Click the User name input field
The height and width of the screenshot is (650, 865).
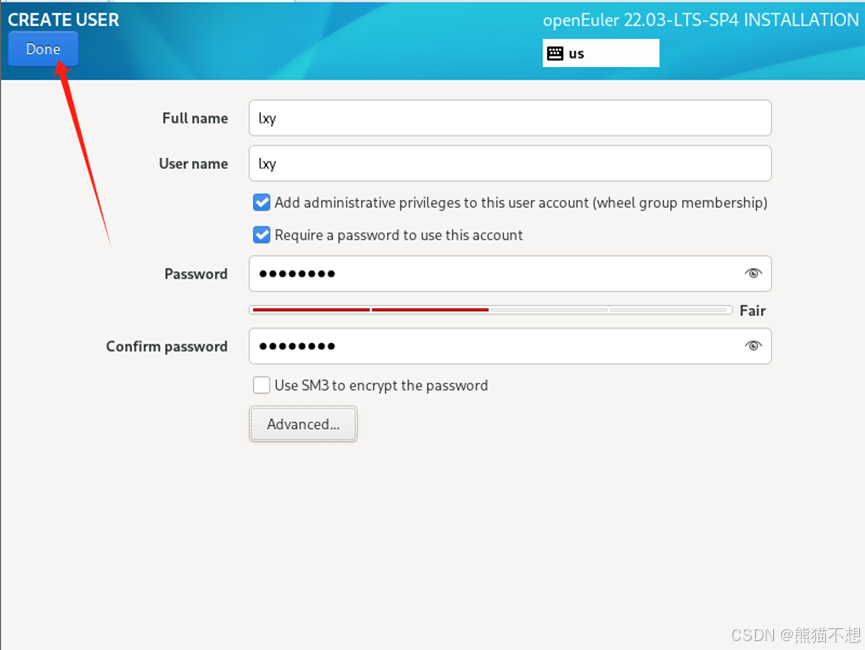coord(510,163)
